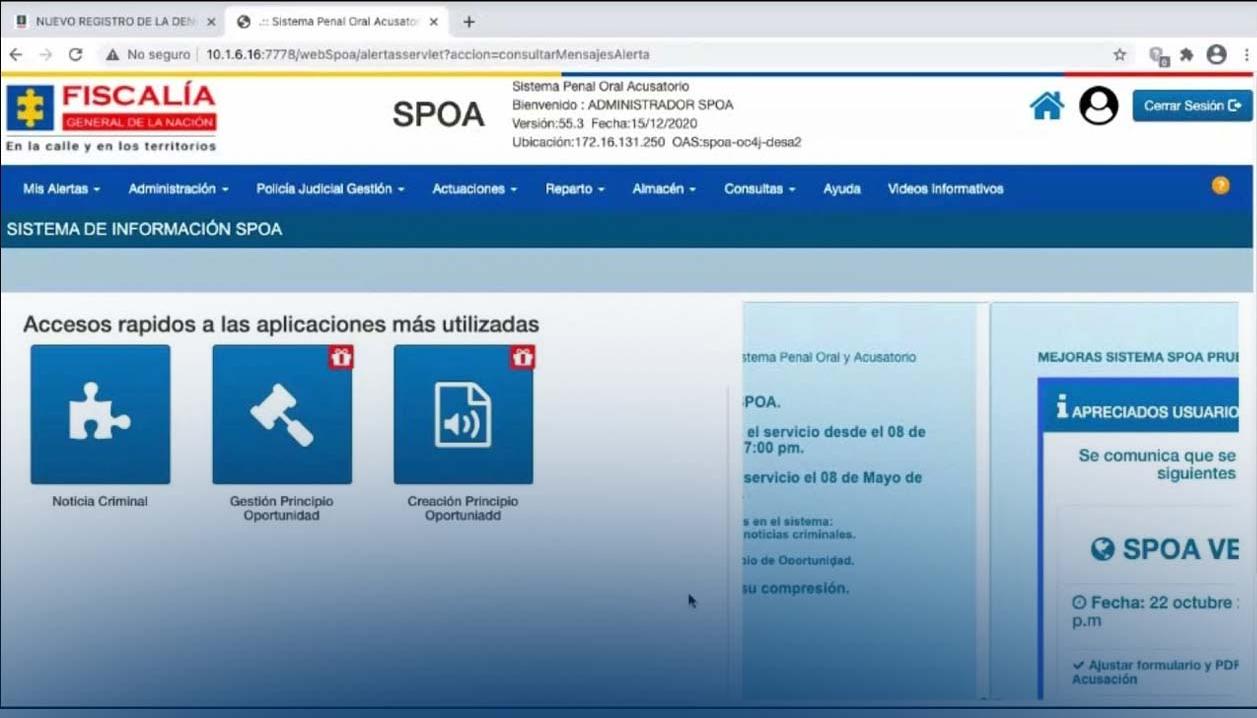Screen dimensions: 1257x718
Task: Bookmark this page with star icon
Action: [x=1120, y=55]
